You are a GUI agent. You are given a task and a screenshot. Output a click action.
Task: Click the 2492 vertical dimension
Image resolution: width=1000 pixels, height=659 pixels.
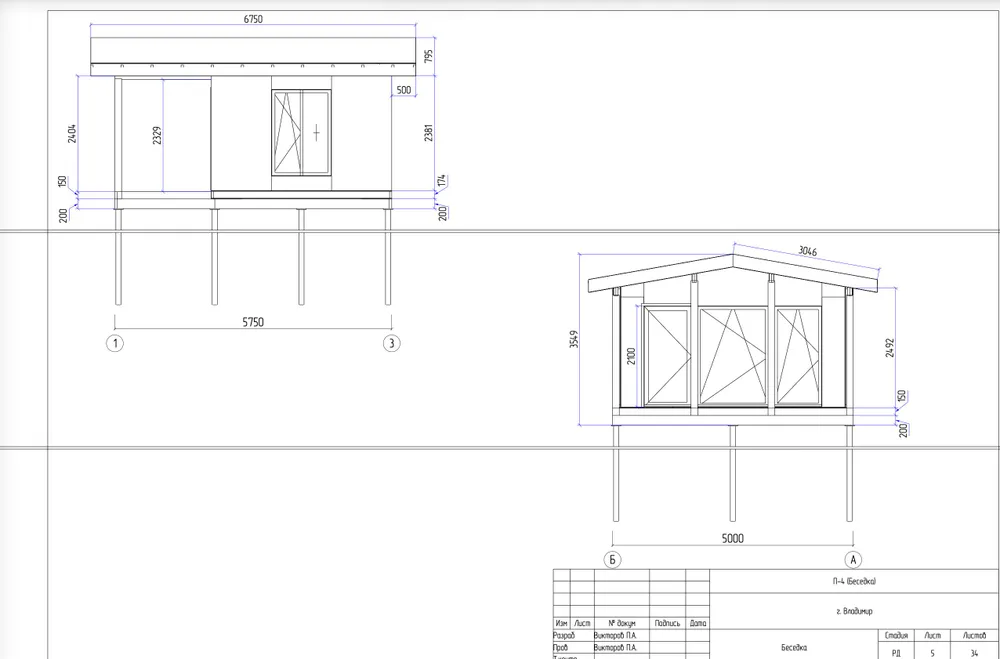coord(890,348)
